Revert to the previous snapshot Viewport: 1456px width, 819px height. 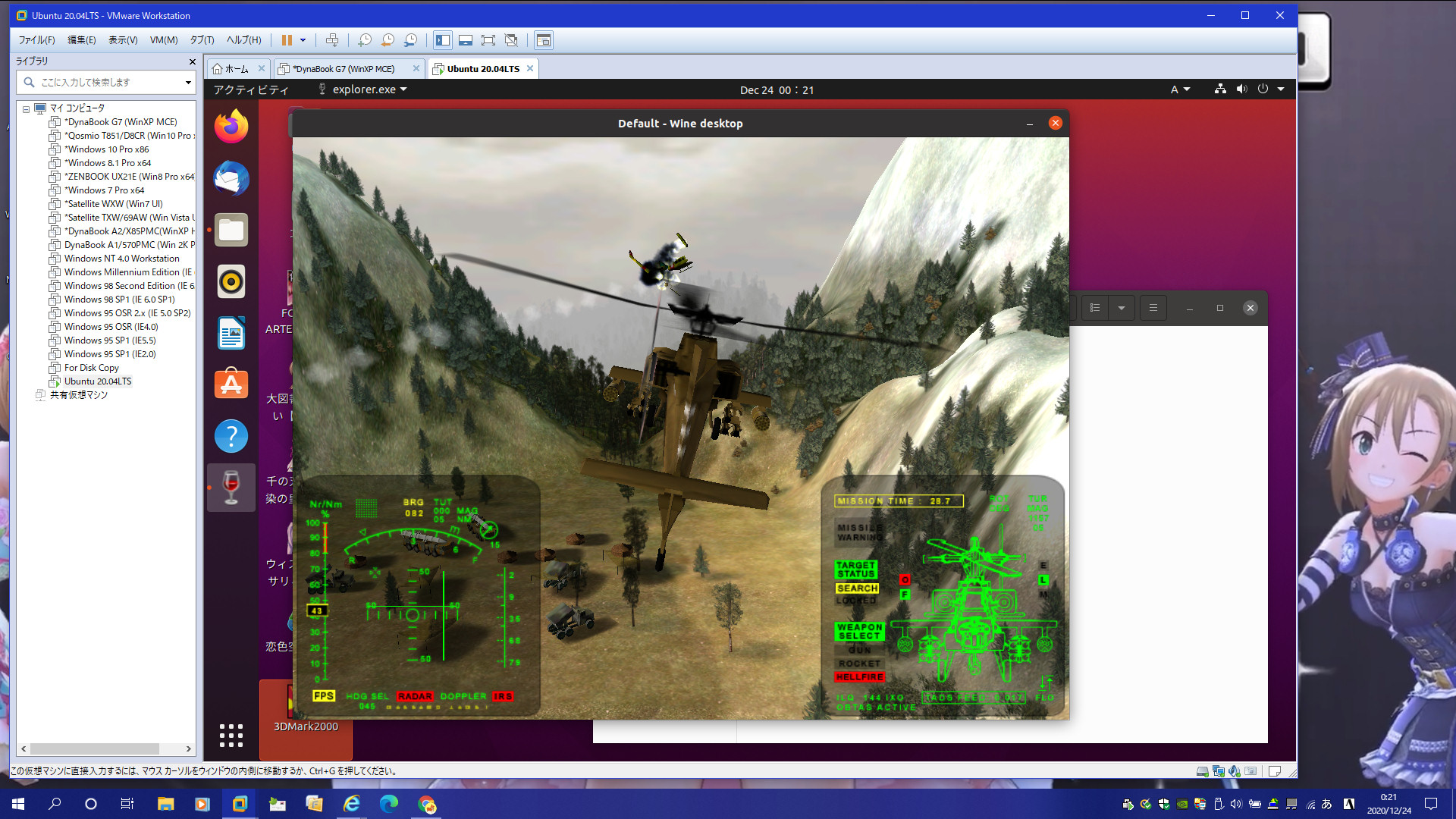click(x=388, y=40)
